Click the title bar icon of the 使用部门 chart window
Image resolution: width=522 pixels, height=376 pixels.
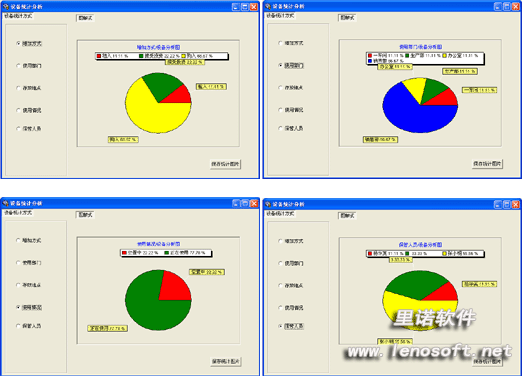268,6
